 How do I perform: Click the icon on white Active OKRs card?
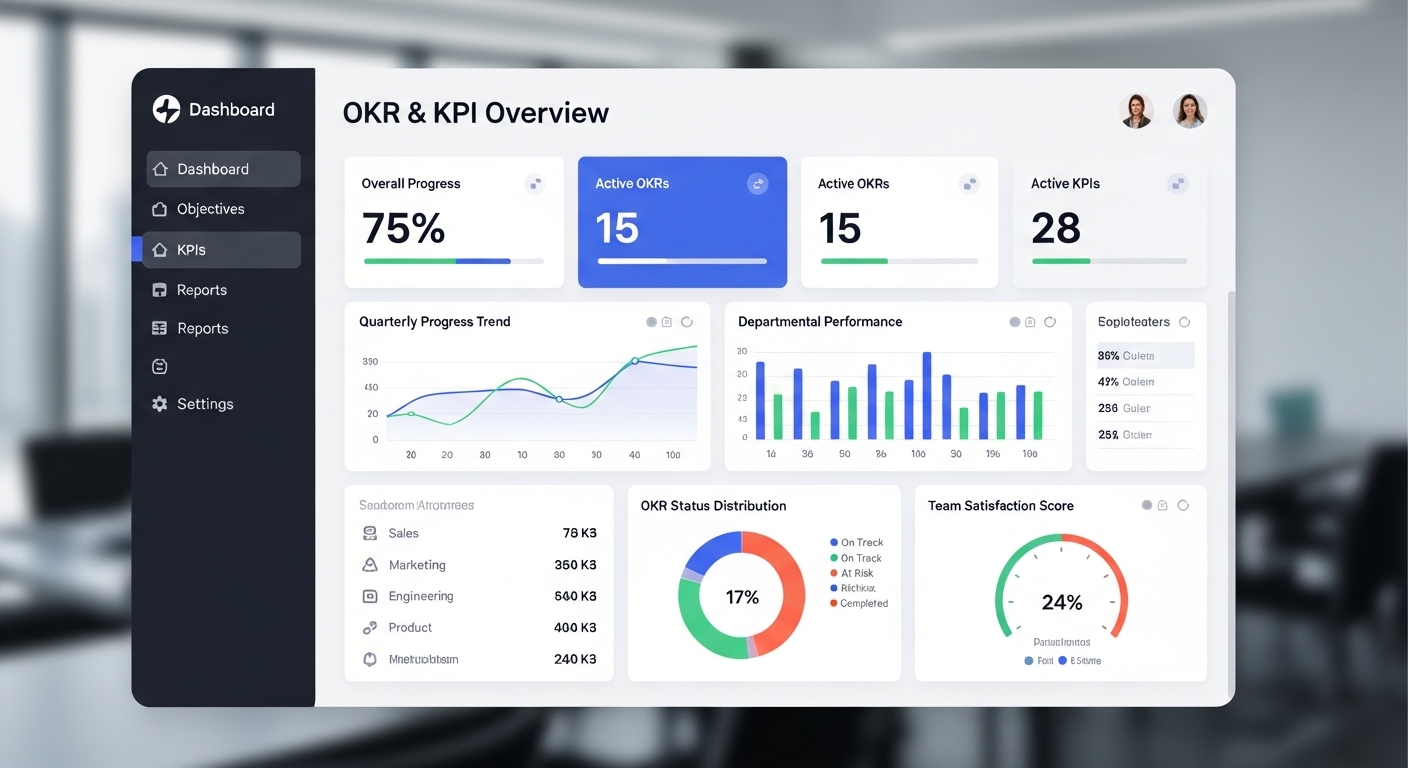(x=968, y=184)
